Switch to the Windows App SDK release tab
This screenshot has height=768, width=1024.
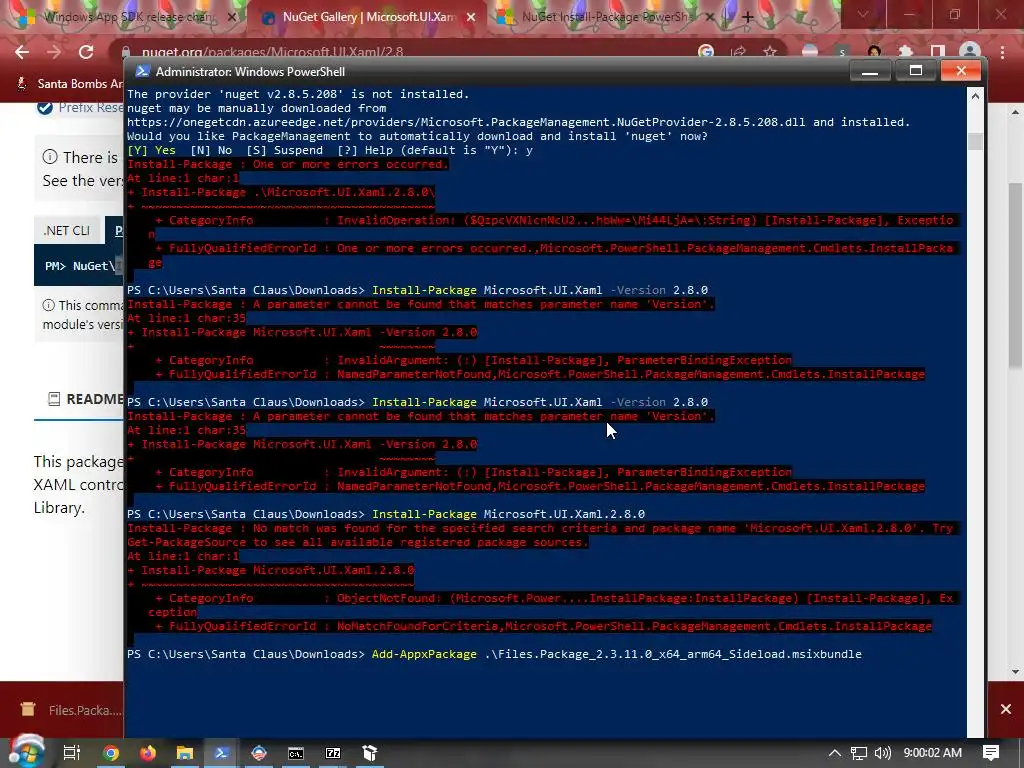[127, 17]
